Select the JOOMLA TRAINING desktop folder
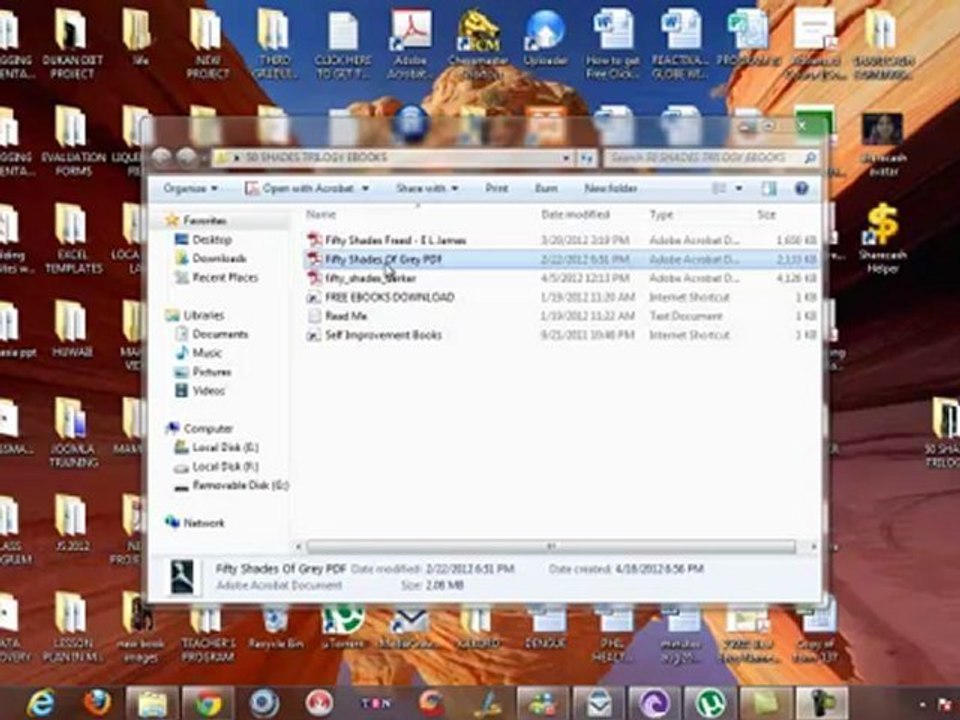This screenshot has height=720, width=960. [73, 433]
